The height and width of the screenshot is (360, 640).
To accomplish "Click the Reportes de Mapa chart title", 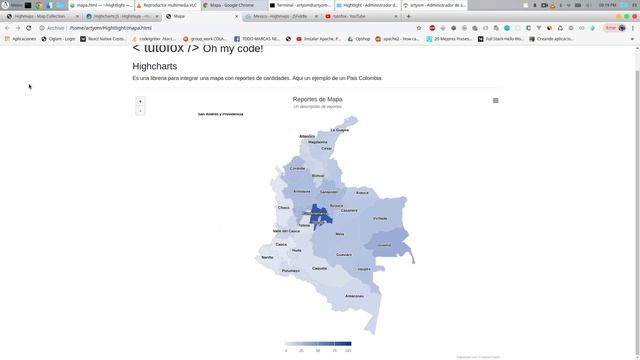I will coord(318,99).
